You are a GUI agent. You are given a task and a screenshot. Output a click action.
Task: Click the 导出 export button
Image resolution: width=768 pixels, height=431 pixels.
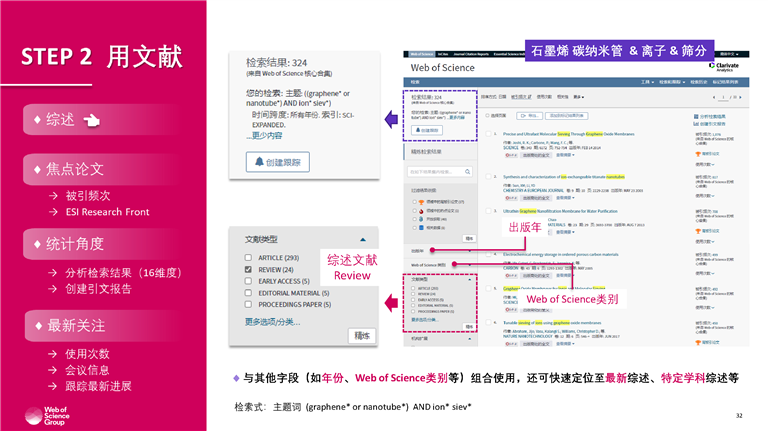[529, 116]
